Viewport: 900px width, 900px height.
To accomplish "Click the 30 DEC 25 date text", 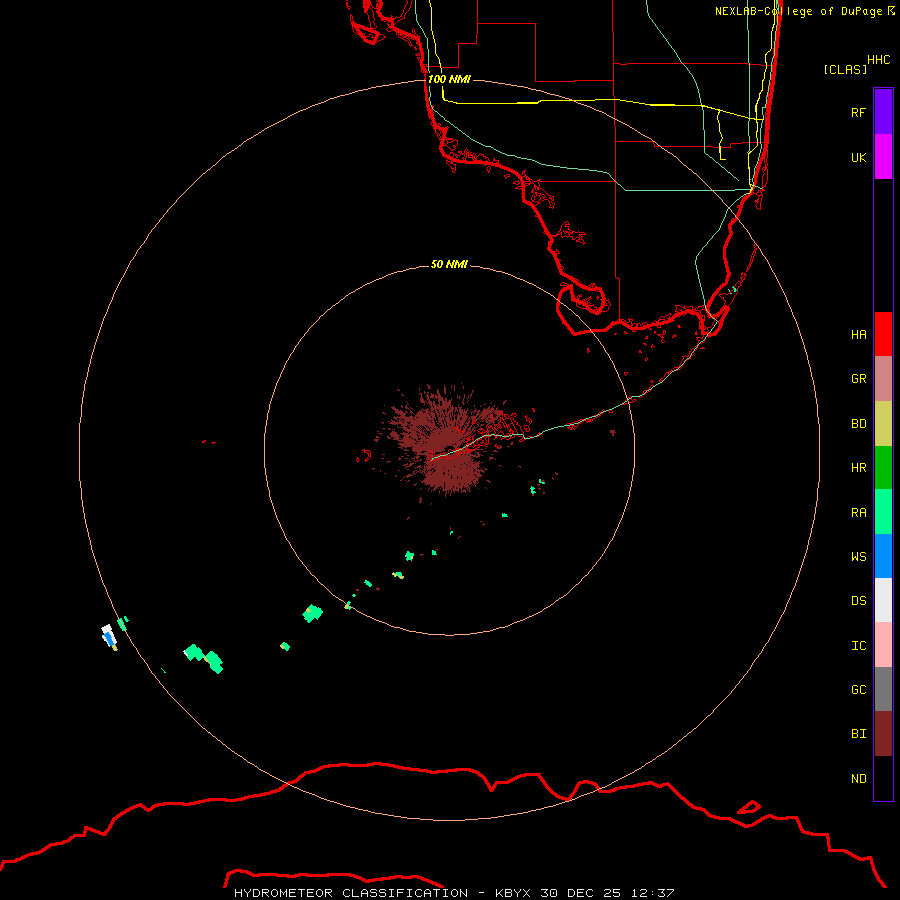I will 581,893.
